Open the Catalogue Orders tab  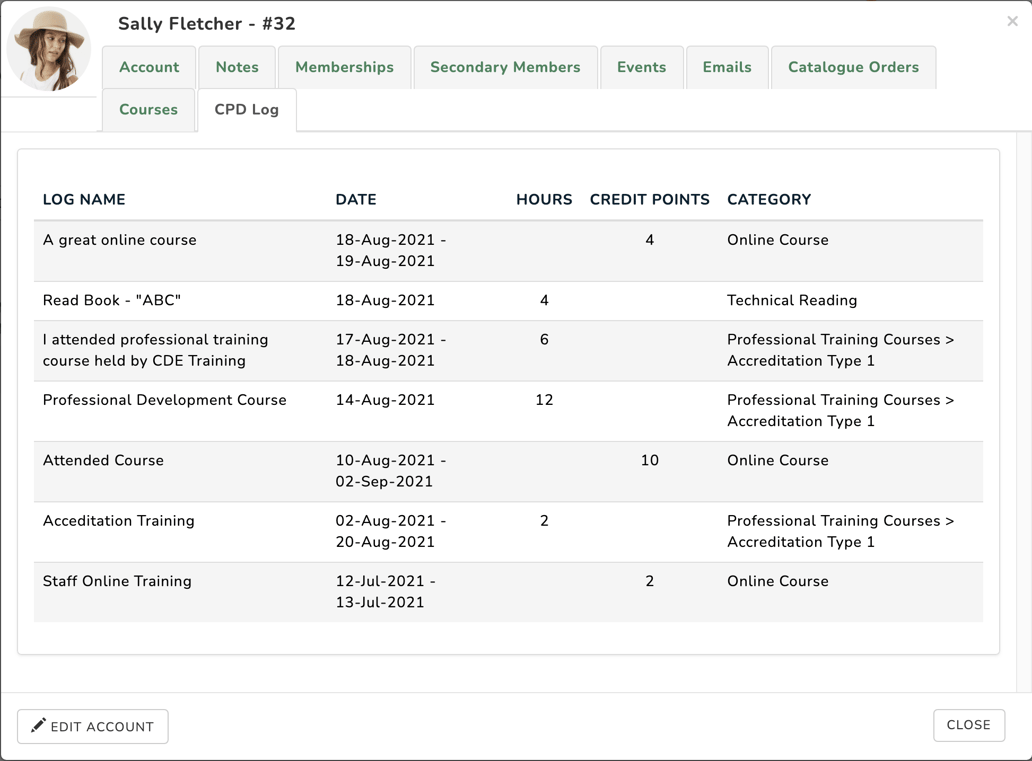tap(853, 67)
